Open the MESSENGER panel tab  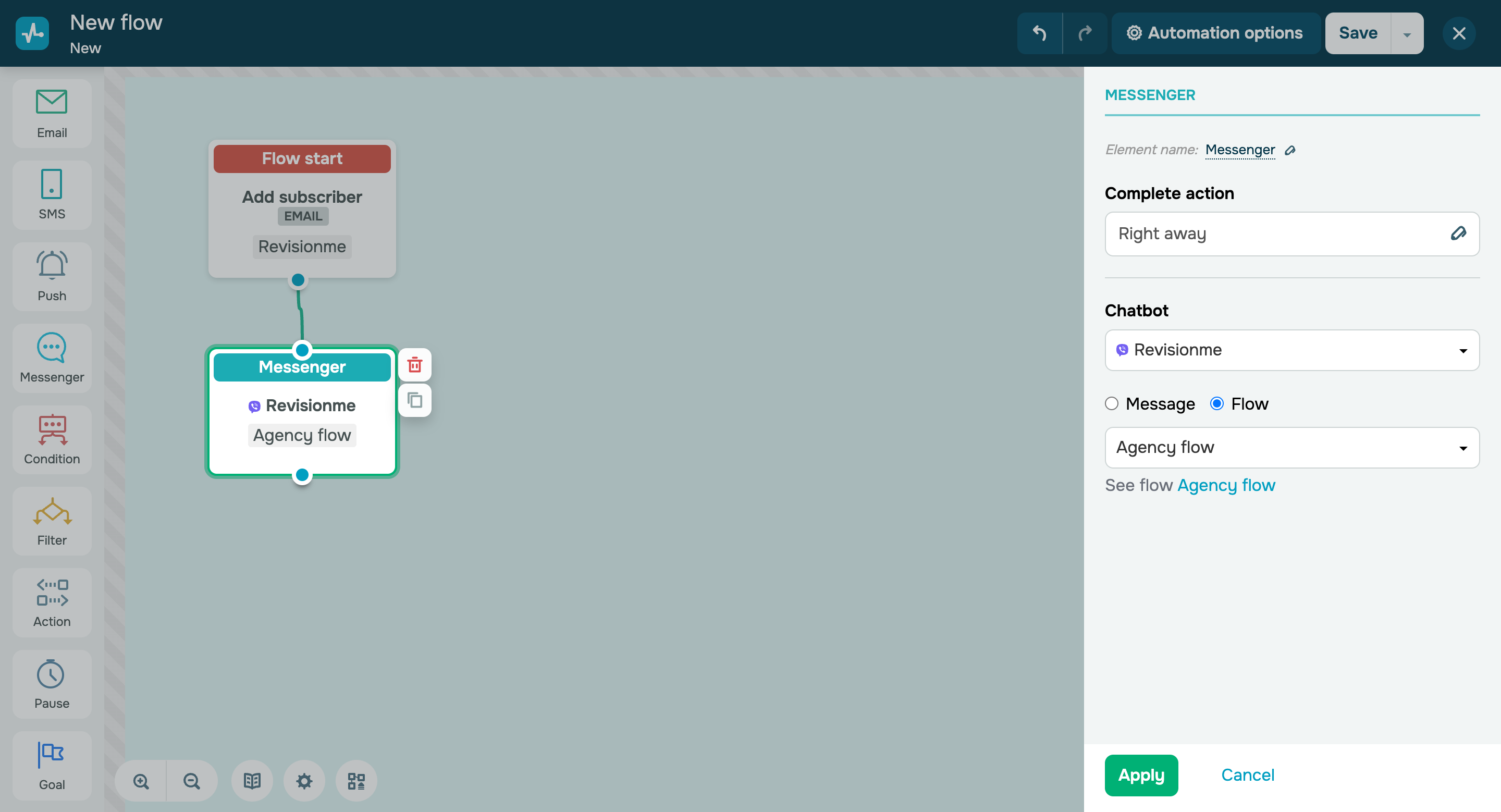(x=1150, y=95)
